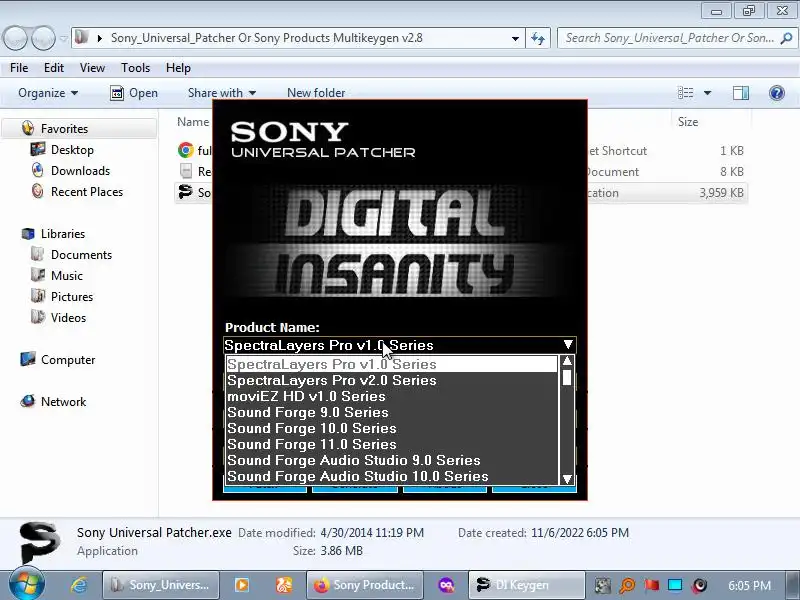The width and height of the screenshot is (800, 600).
Task: Choose SpectraLayers Pro v1.0 Series list option
Action: click(x=392, y=364)
